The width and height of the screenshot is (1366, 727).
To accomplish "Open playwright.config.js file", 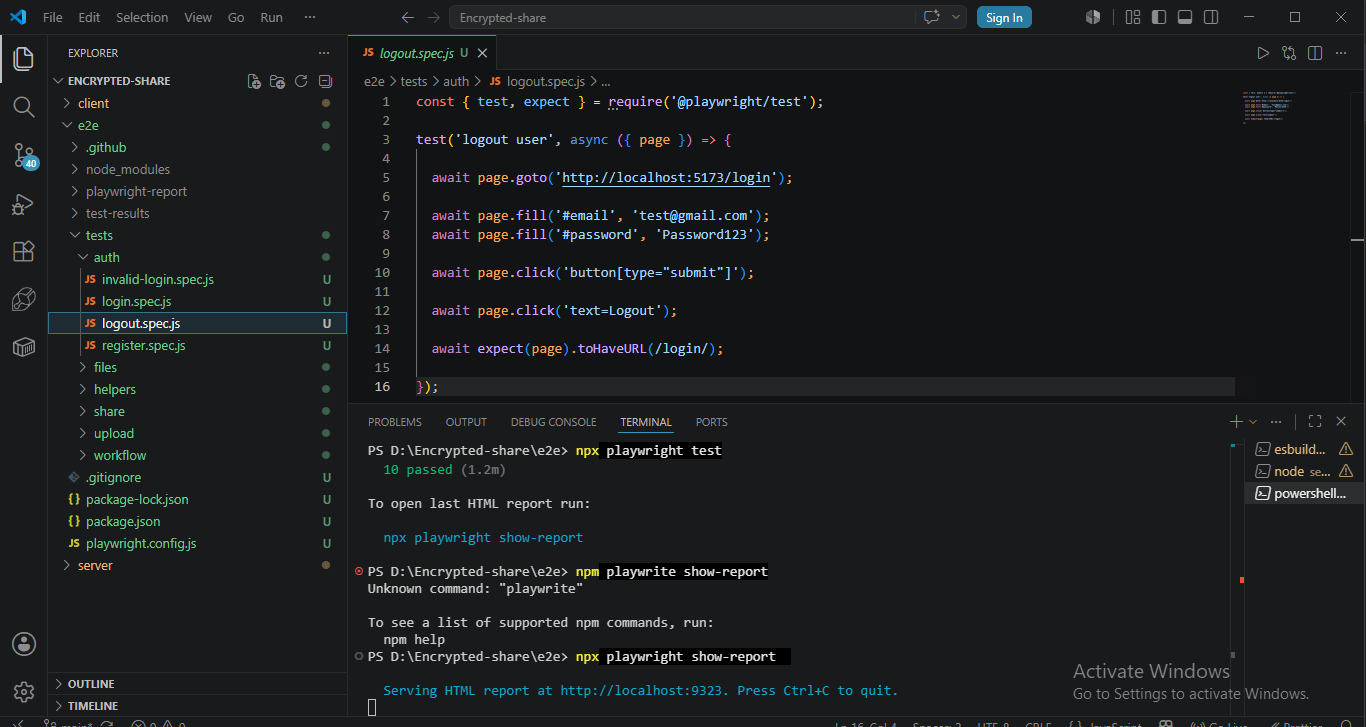I will (x=141, y=543).
